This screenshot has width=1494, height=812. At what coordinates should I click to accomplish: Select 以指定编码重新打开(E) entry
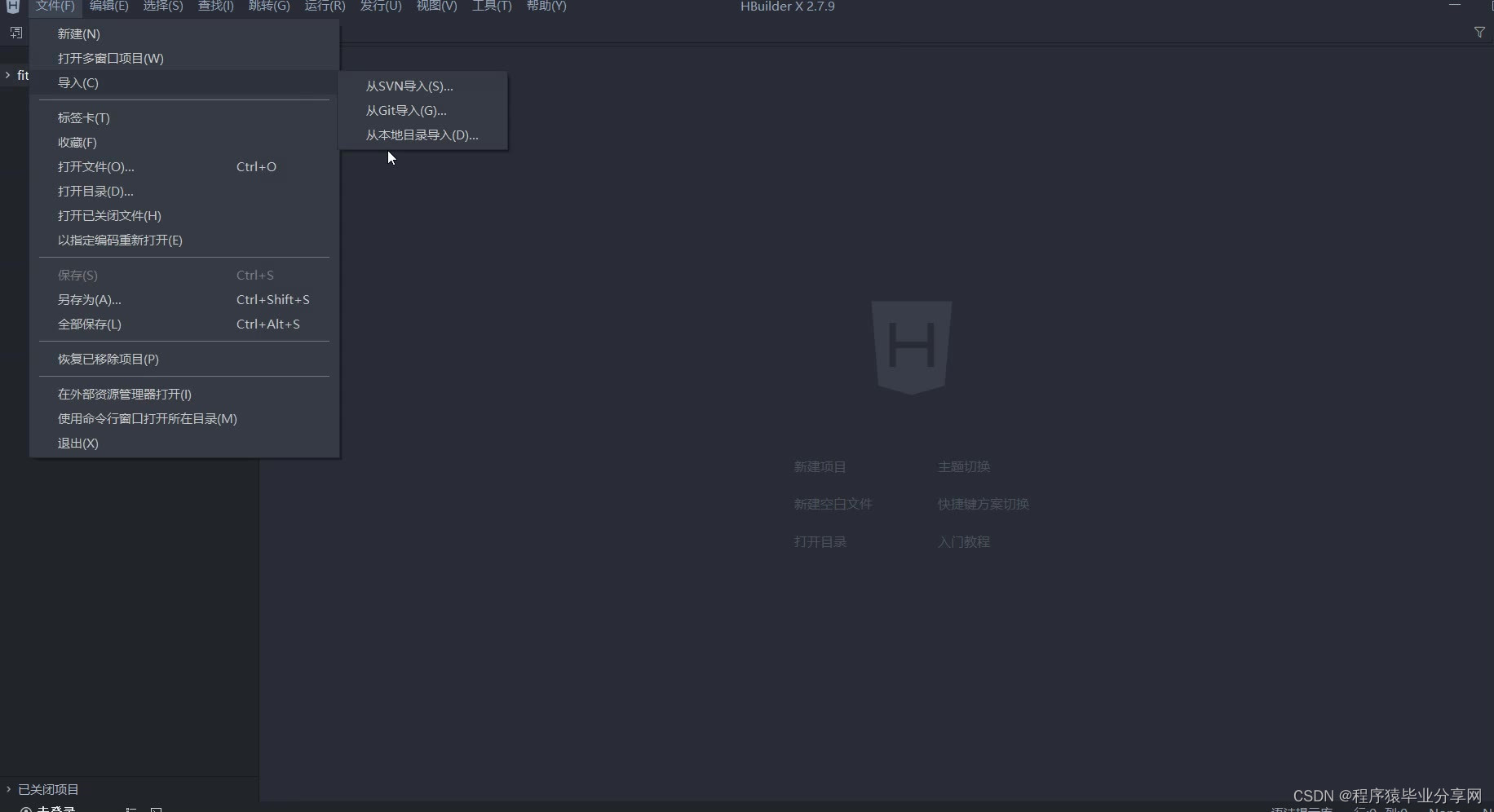(x=184, y=240)
